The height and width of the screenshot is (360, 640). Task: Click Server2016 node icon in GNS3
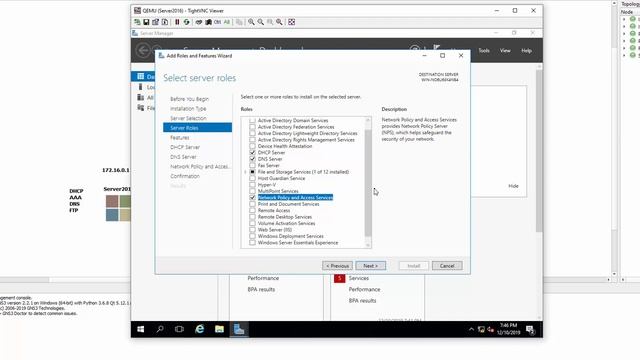[x=118, y=208]
